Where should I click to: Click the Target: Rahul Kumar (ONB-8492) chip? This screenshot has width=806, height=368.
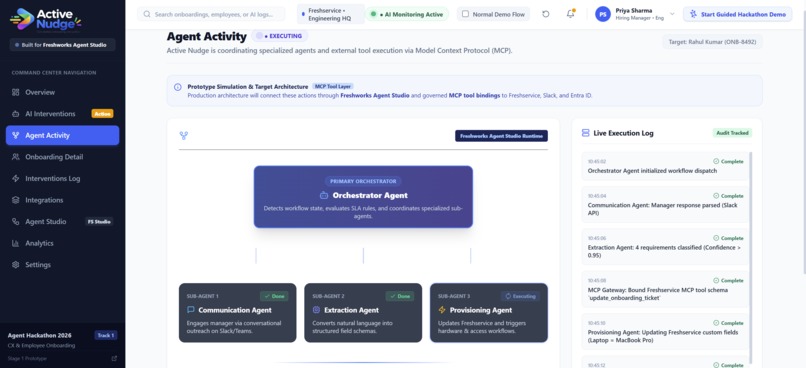pyautogui.click(x=712, y=42)
